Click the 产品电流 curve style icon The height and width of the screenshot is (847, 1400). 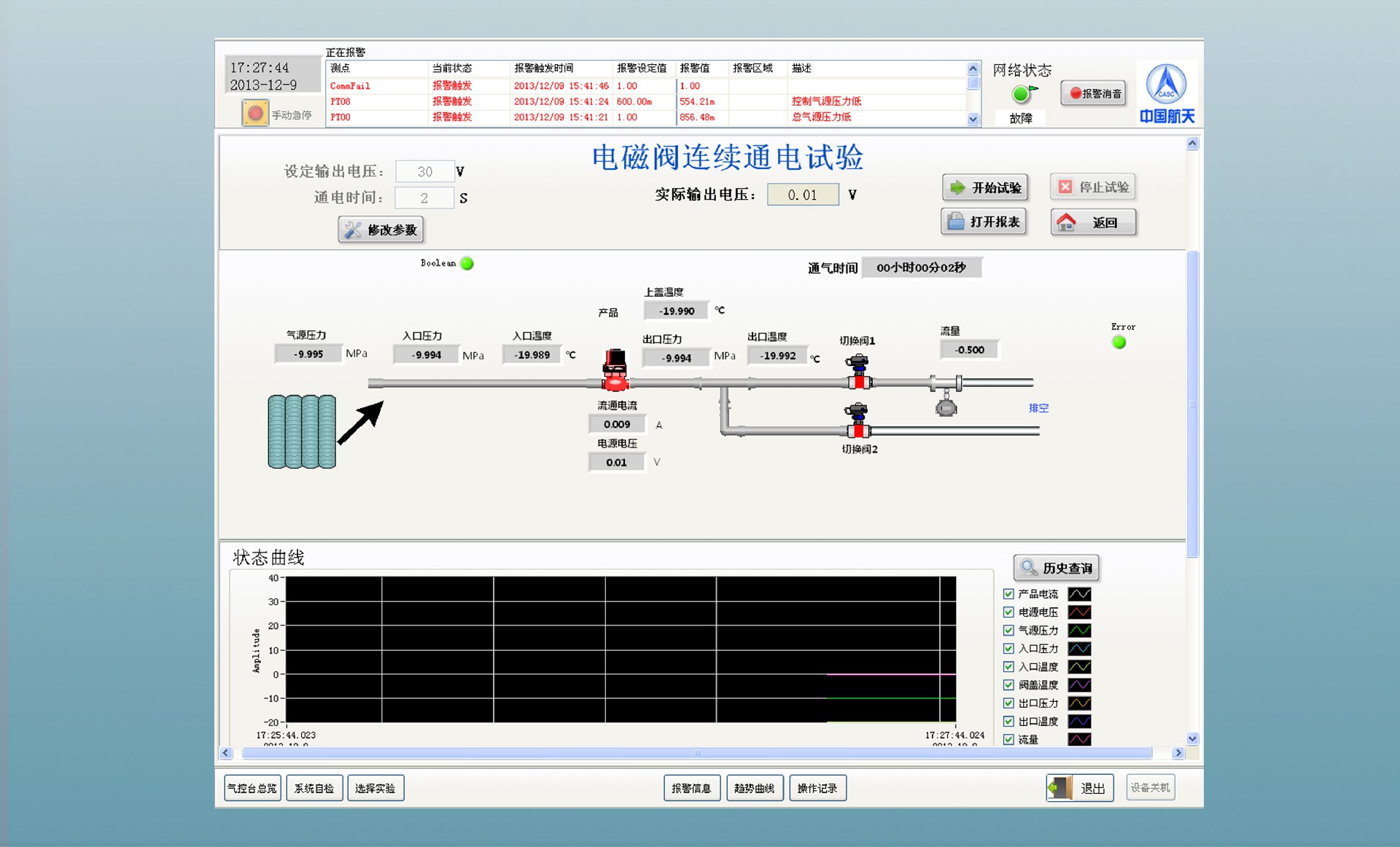pos(1079,594)
